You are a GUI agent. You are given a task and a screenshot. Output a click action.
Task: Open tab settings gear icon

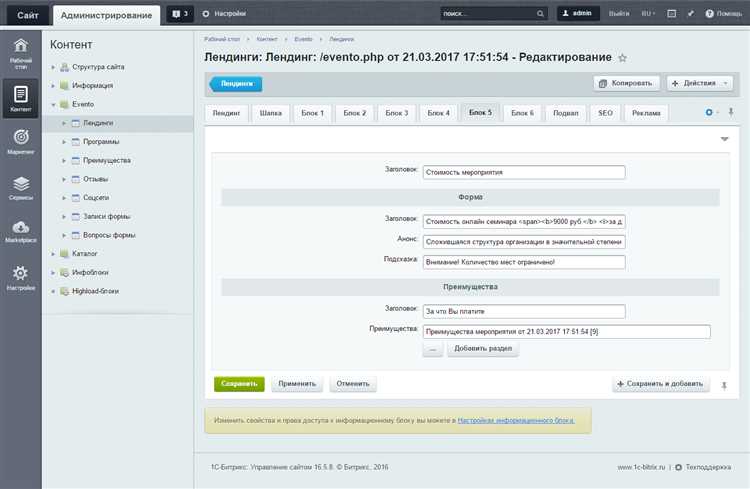coord(709,112)
